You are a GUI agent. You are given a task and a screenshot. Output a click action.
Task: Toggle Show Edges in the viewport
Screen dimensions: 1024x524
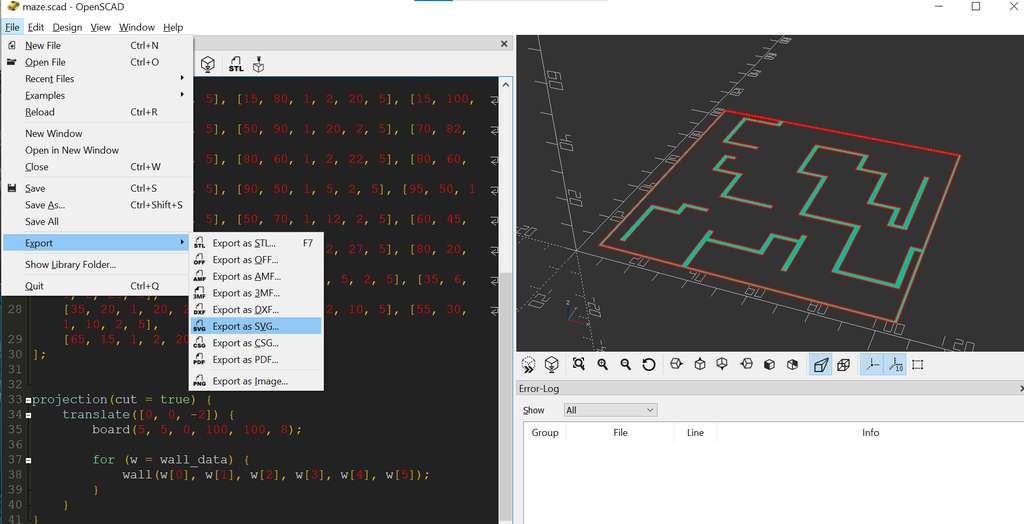pos(918,365)
